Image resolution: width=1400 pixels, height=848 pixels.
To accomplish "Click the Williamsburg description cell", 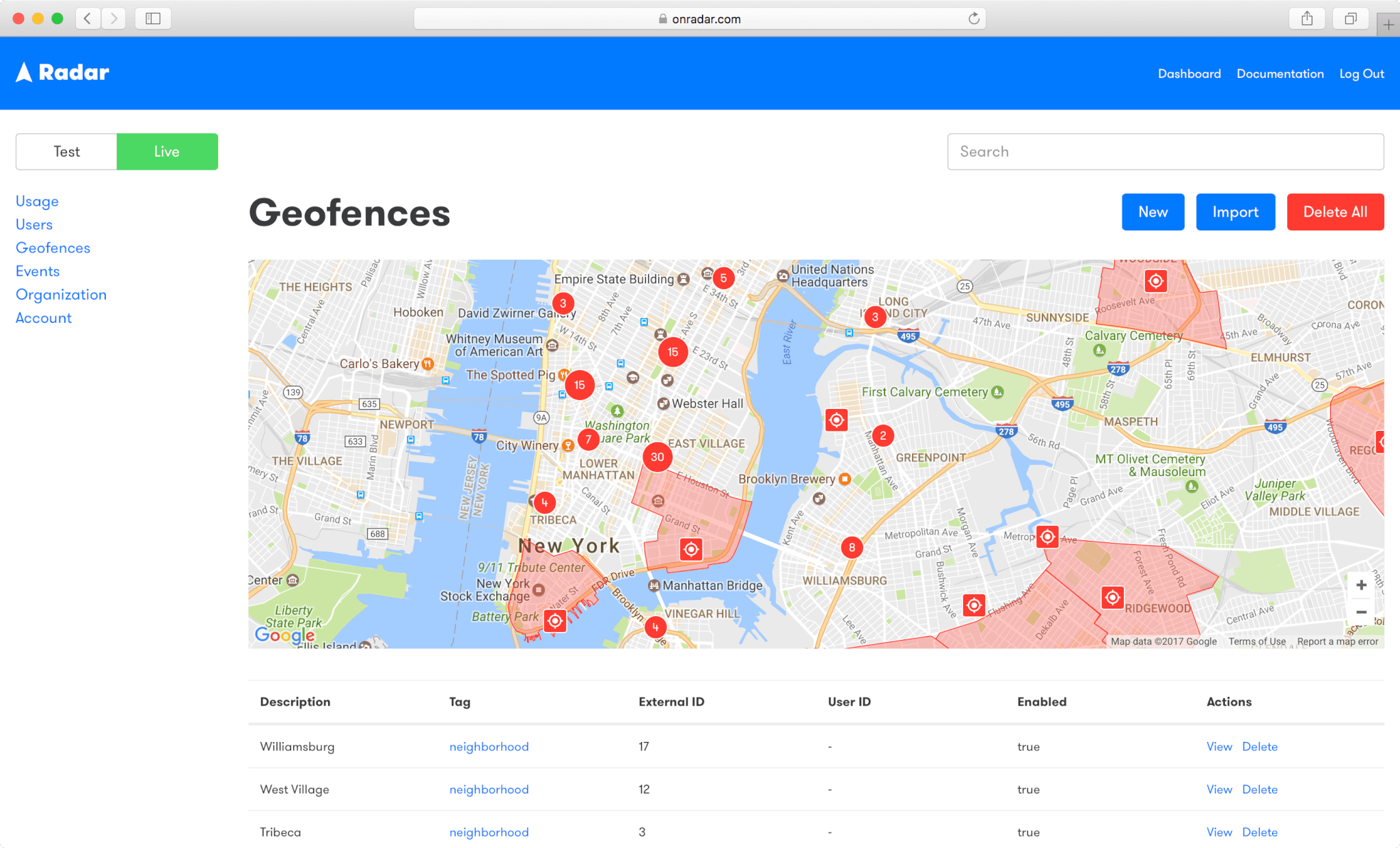I will point(297,747).
